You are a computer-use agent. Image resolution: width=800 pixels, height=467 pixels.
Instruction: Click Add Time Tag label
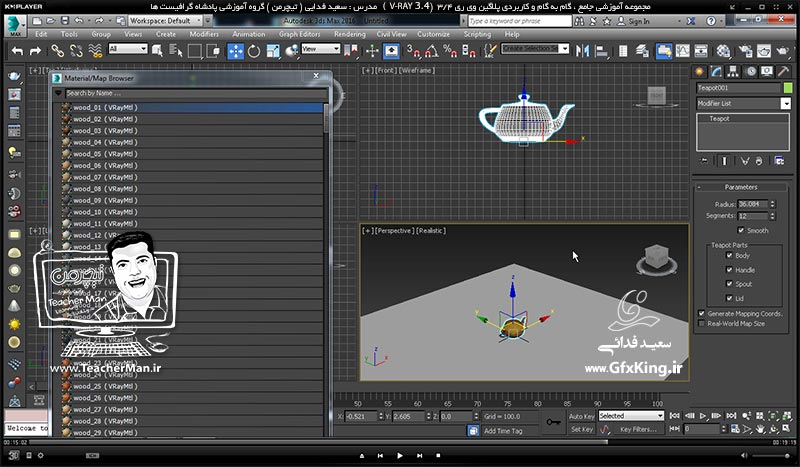503,431
